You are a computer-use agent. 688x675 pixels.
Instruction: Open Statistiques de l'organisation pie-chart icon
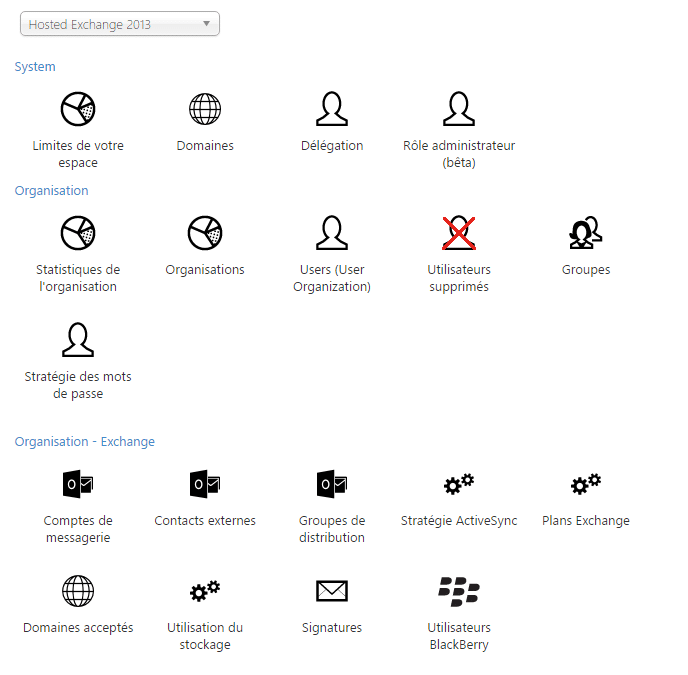coord(78,233)
